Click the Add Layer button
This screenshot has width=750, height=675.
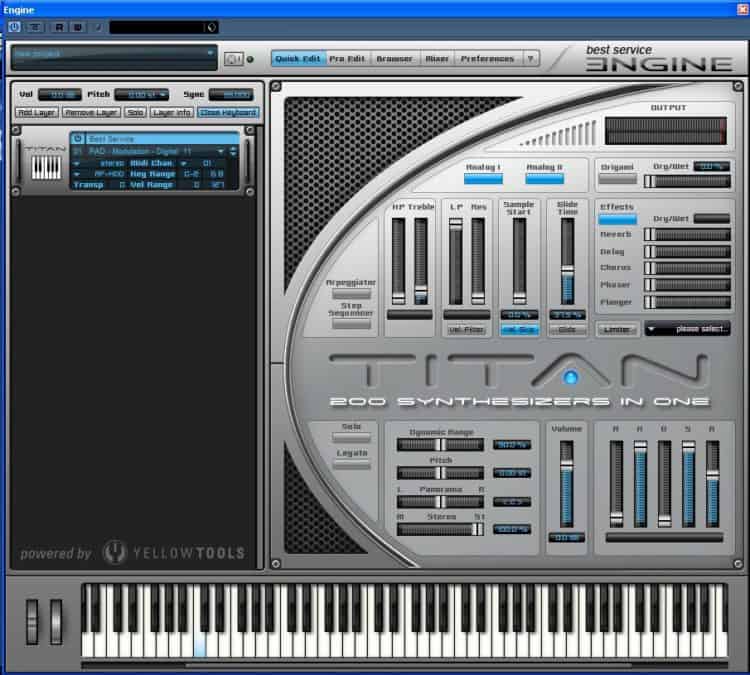click(37, 113)
